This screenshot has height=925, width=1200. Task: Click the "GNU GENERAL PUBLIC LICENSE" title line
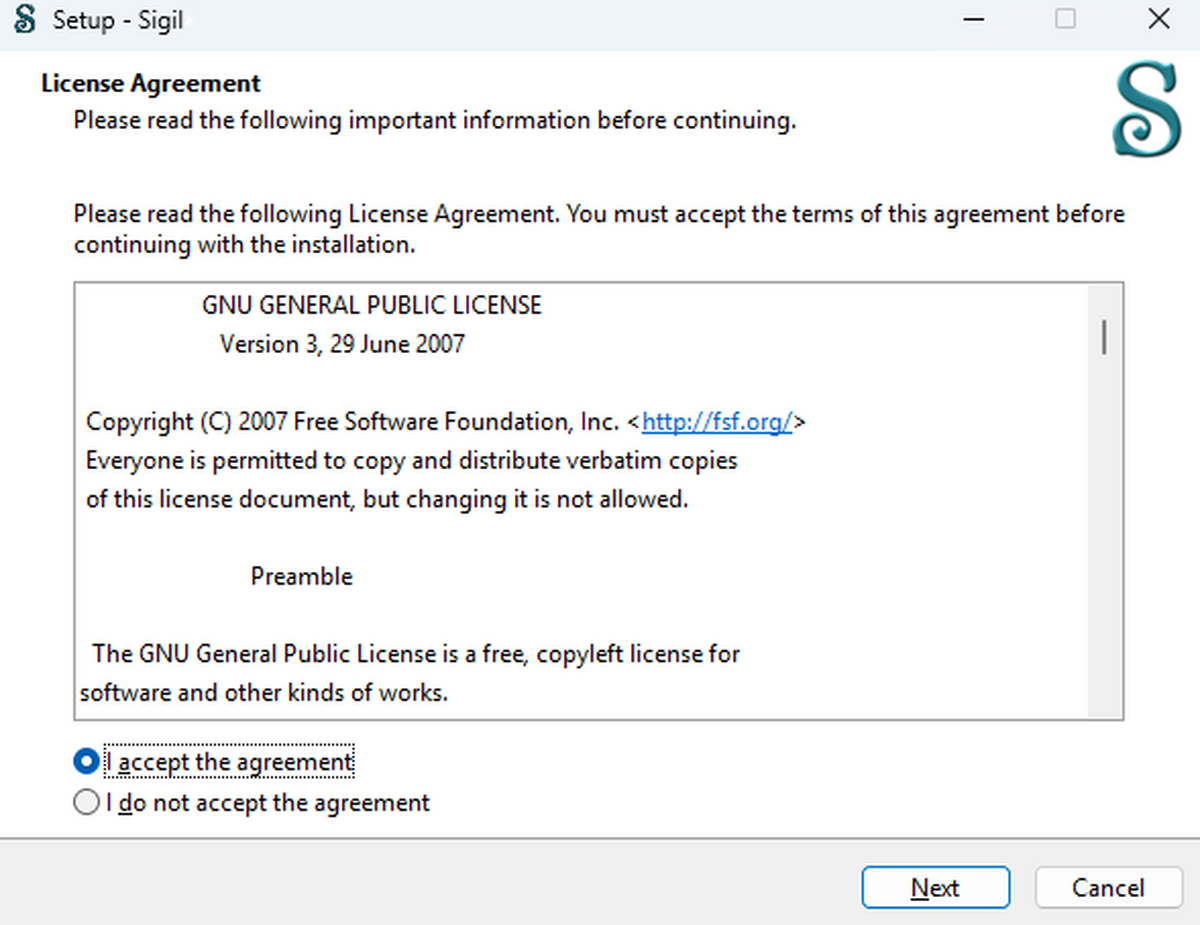tap(372, 305)
